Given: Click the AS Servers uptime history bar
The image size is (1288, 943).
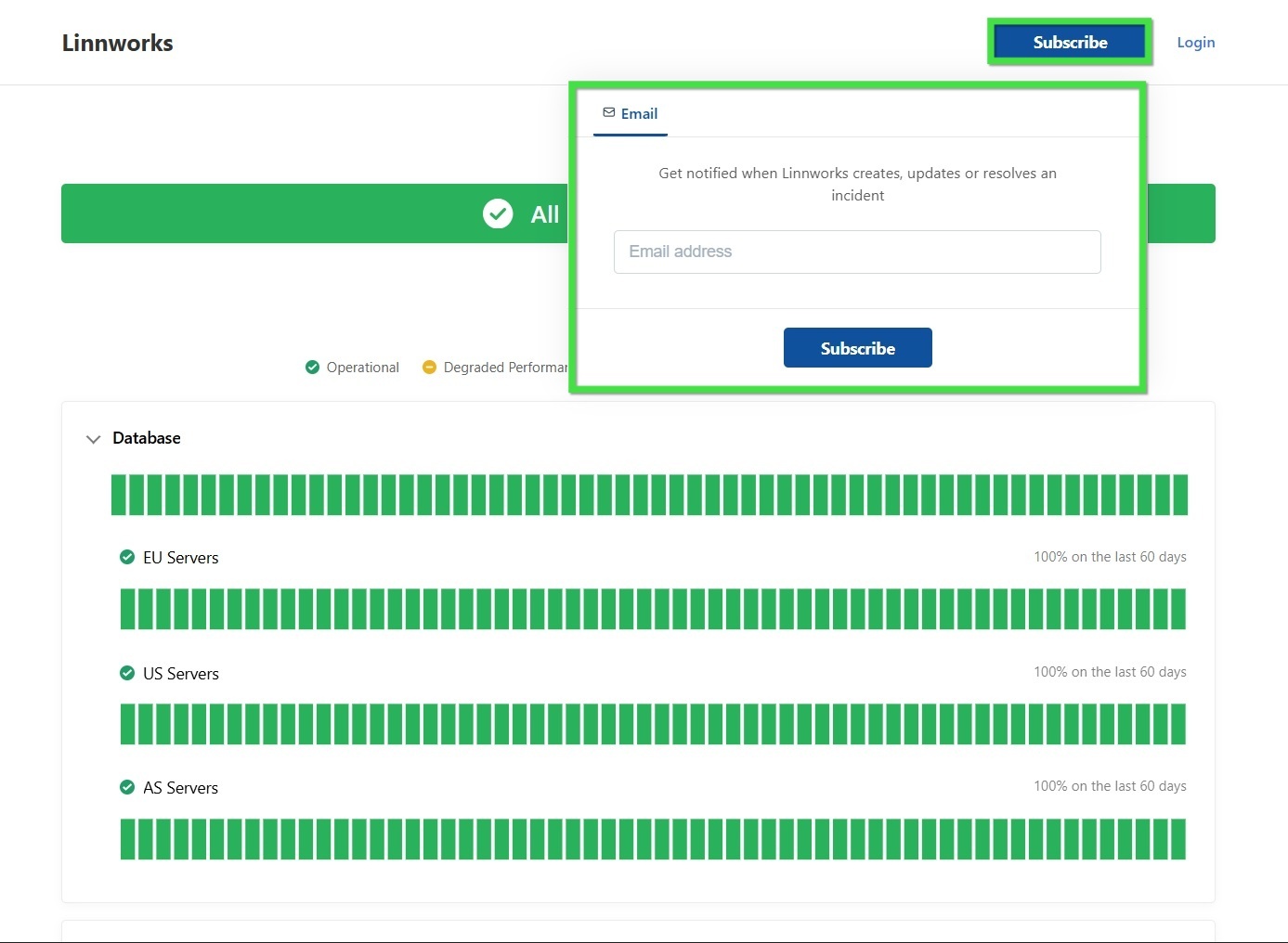Looking at the screenshot, I should click(x=653, y=839).
